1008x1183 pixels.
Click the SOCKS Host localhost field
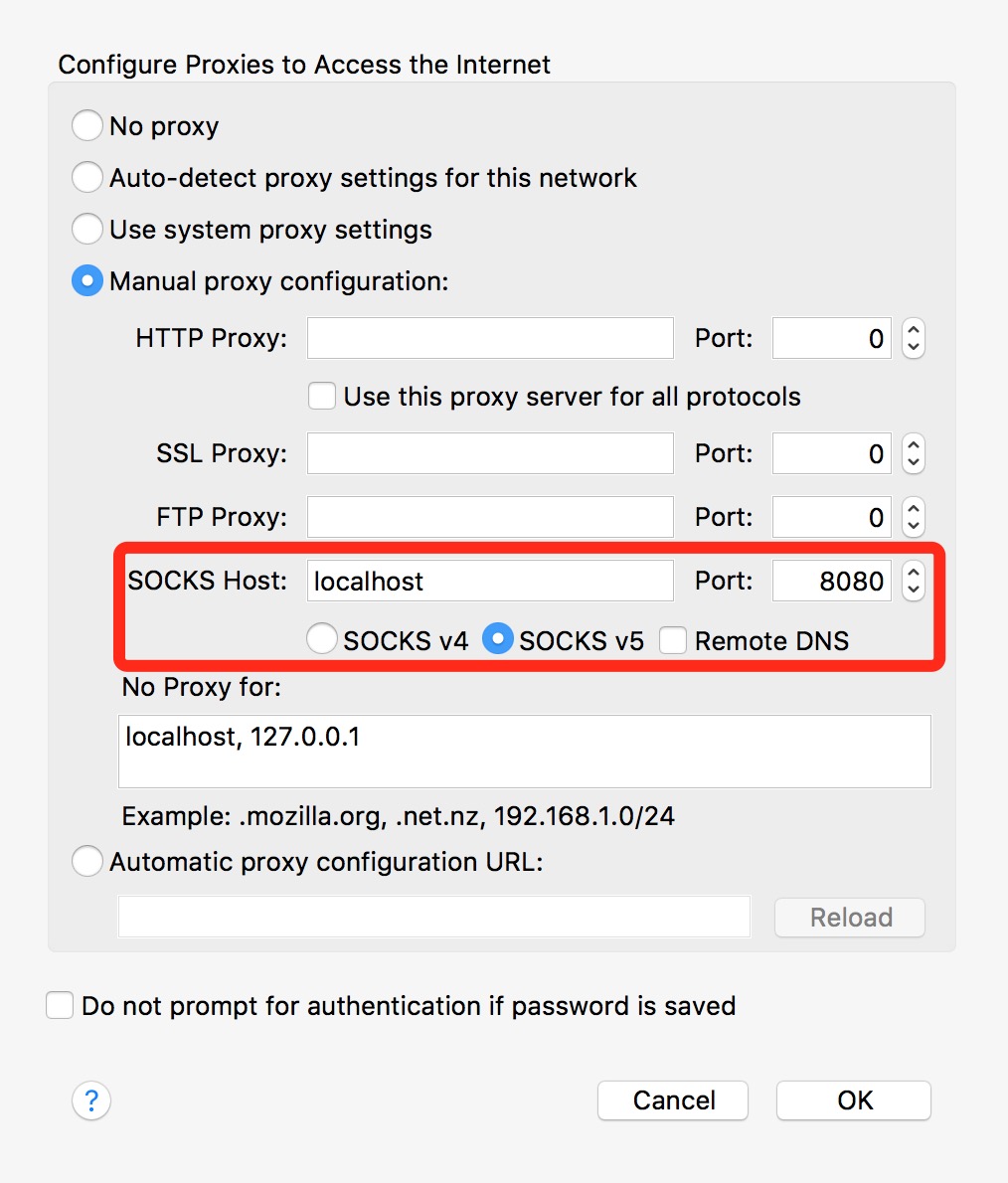click(490, 581)
